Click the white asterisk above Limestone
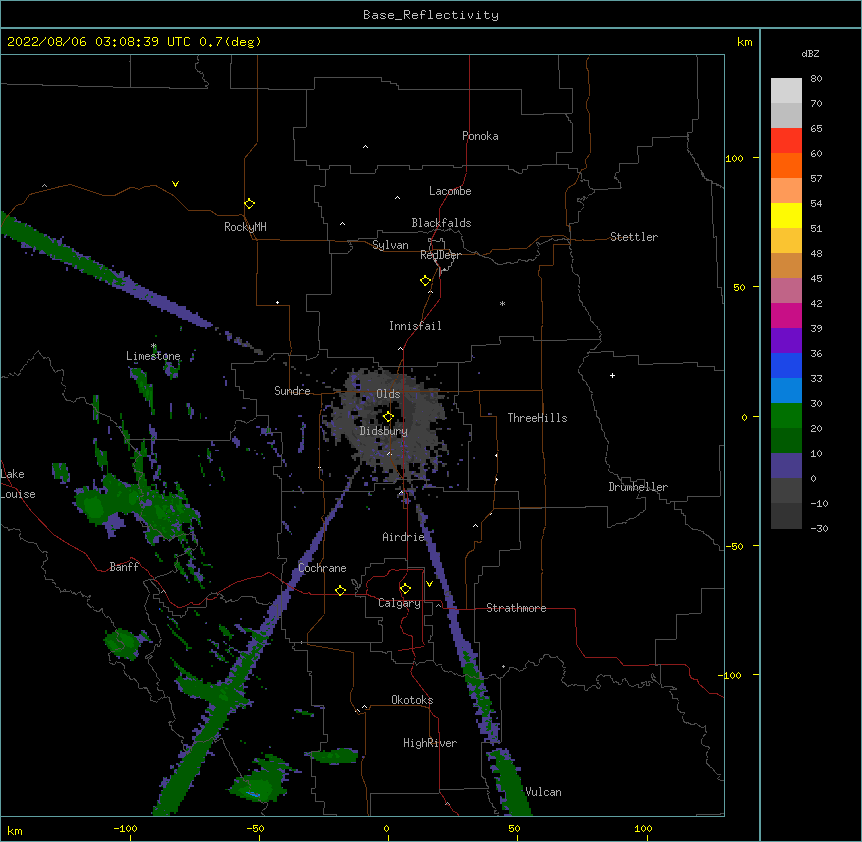The image size is (862, 842). coord(154,346)
